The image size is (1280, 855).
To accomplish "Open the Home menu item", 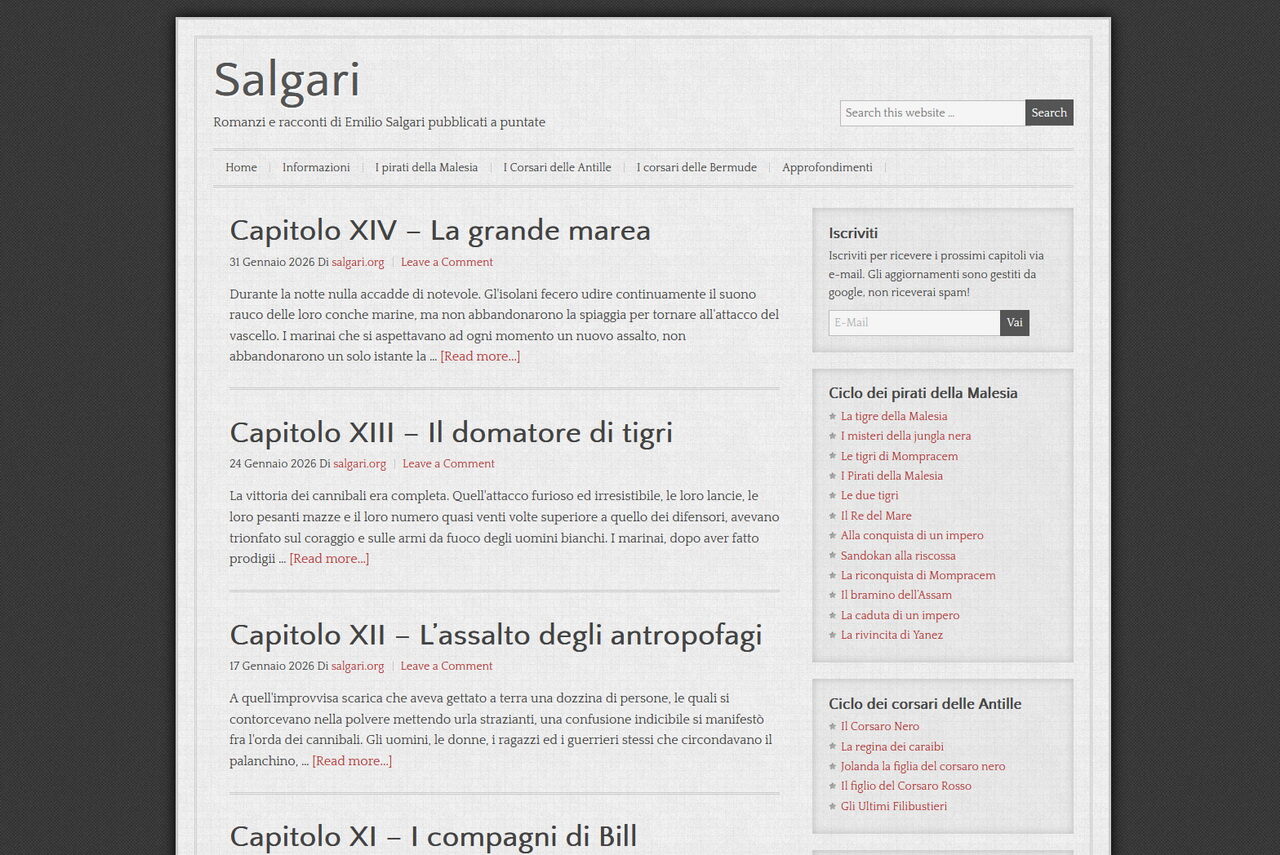I will (240, 167).
